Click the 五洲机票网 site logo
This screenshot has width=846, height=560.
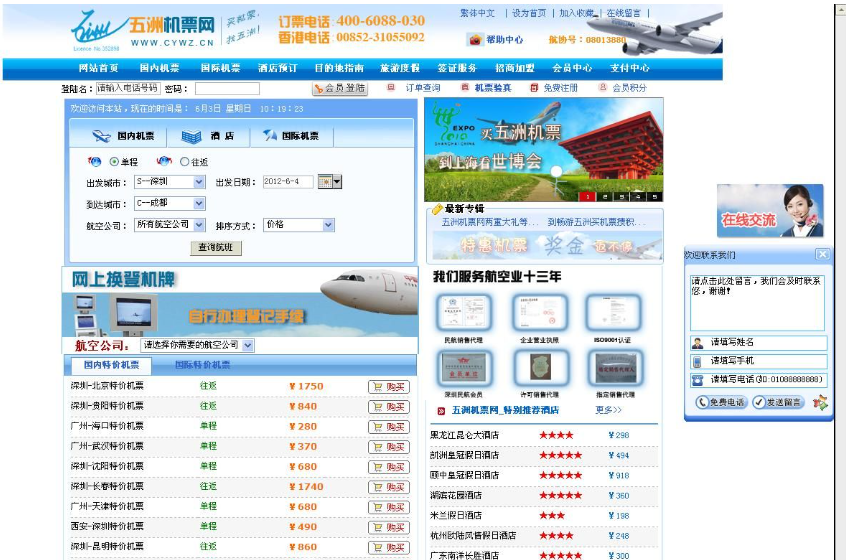pyautogui.click(x=143, y=31)
